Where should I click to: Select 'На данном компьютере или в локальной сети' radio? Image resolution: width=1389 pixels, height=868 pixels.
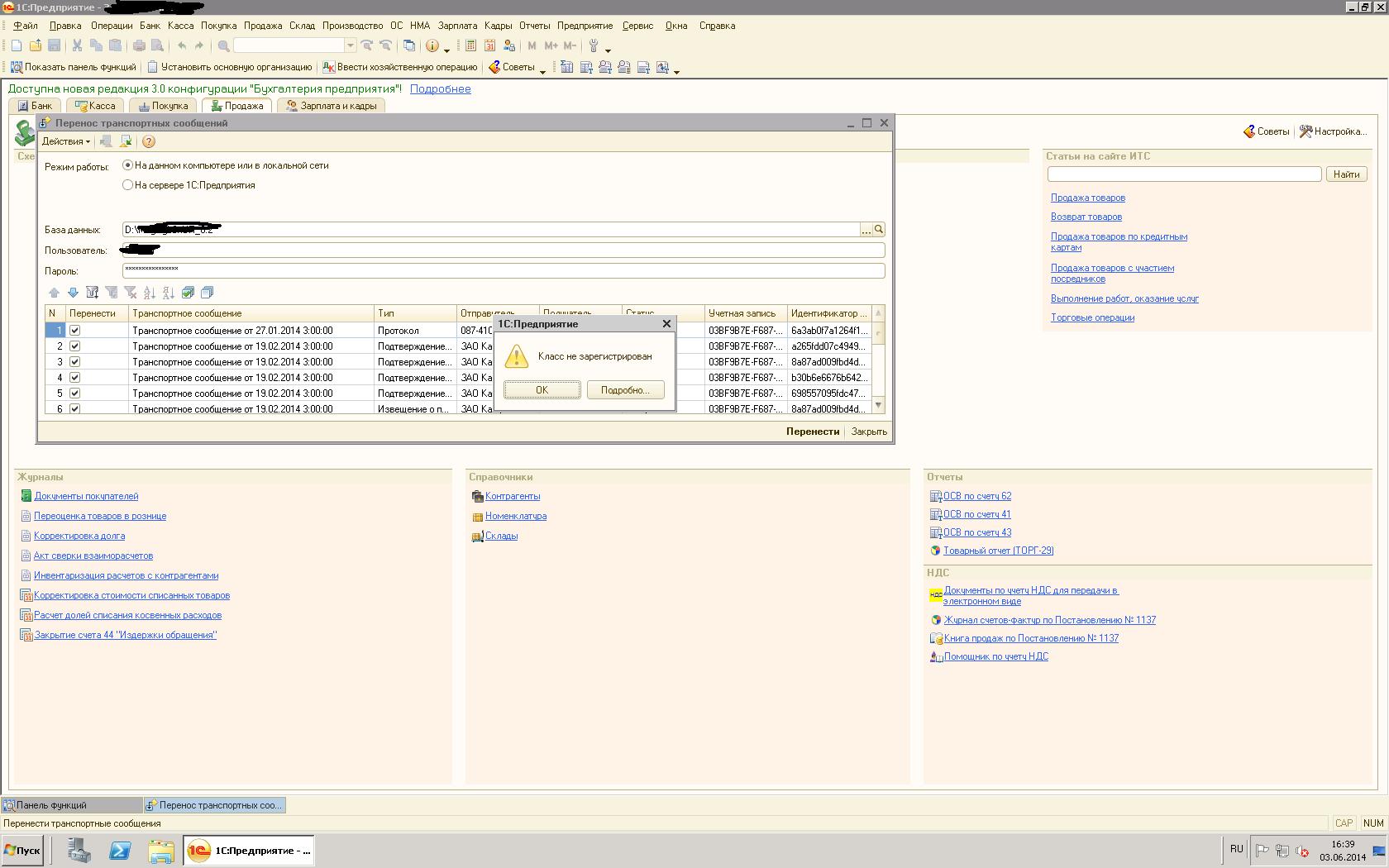coord(127,165)
